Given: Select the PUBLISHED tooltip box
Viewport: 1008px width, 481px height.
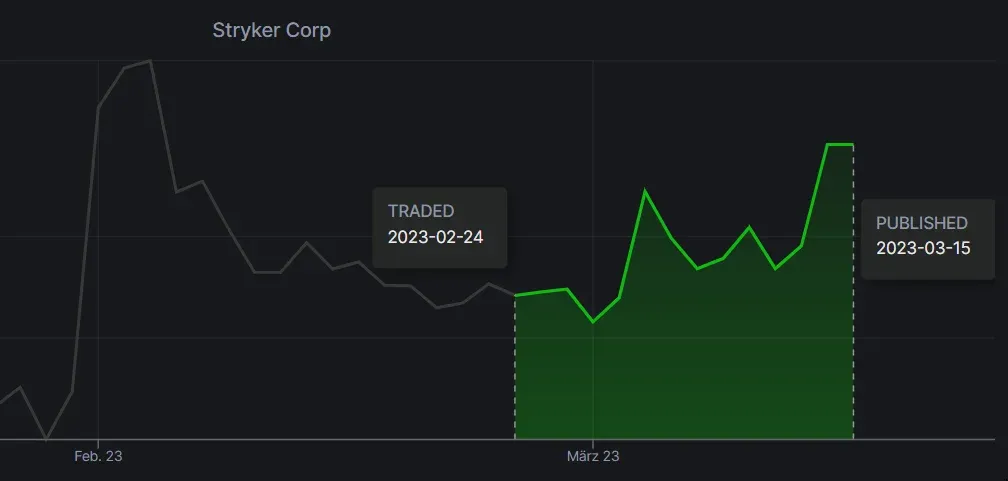Looking at the screenshot, I should tap(927, 238).
